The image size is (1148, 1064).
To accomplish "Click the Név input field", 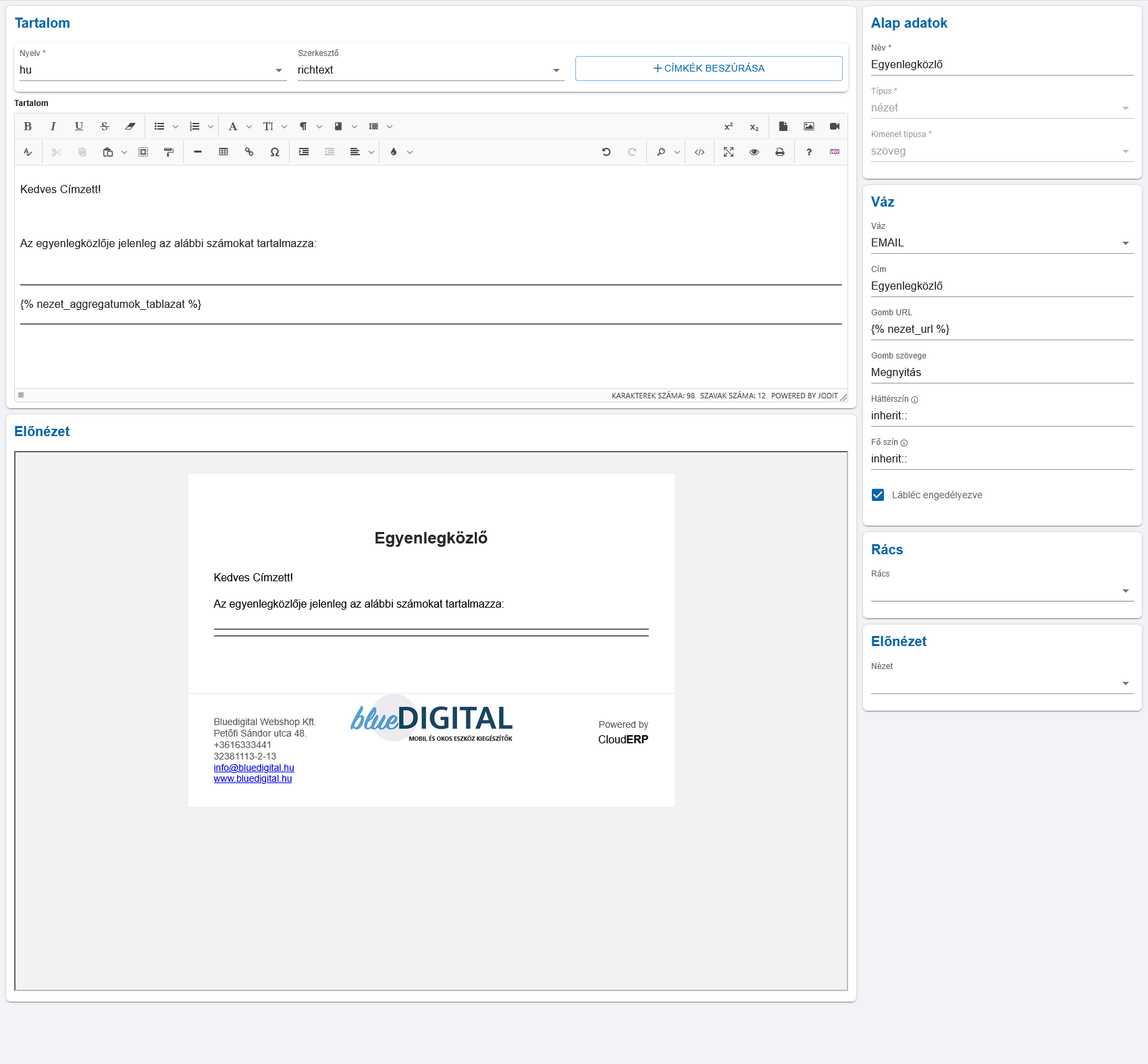I will click(x=1002, y=65).
